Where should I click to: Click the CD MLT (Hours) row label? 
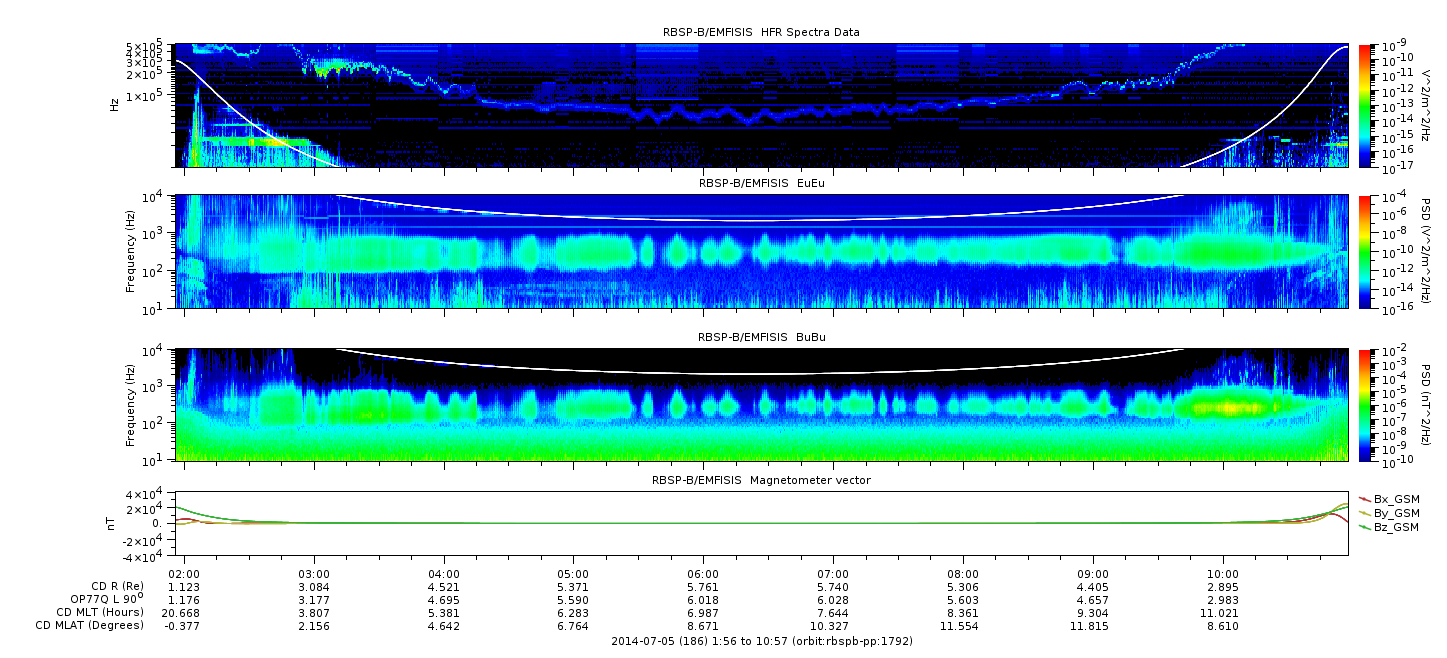coord(100,612)
